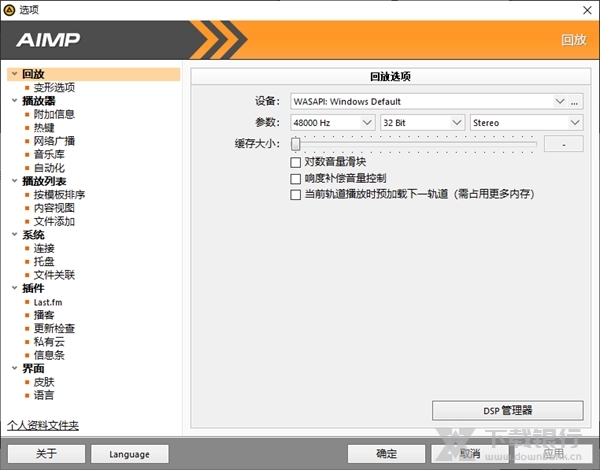Select 播客 in the tree
The width and height of the screenshot is (600, 470).
point(44,315)
